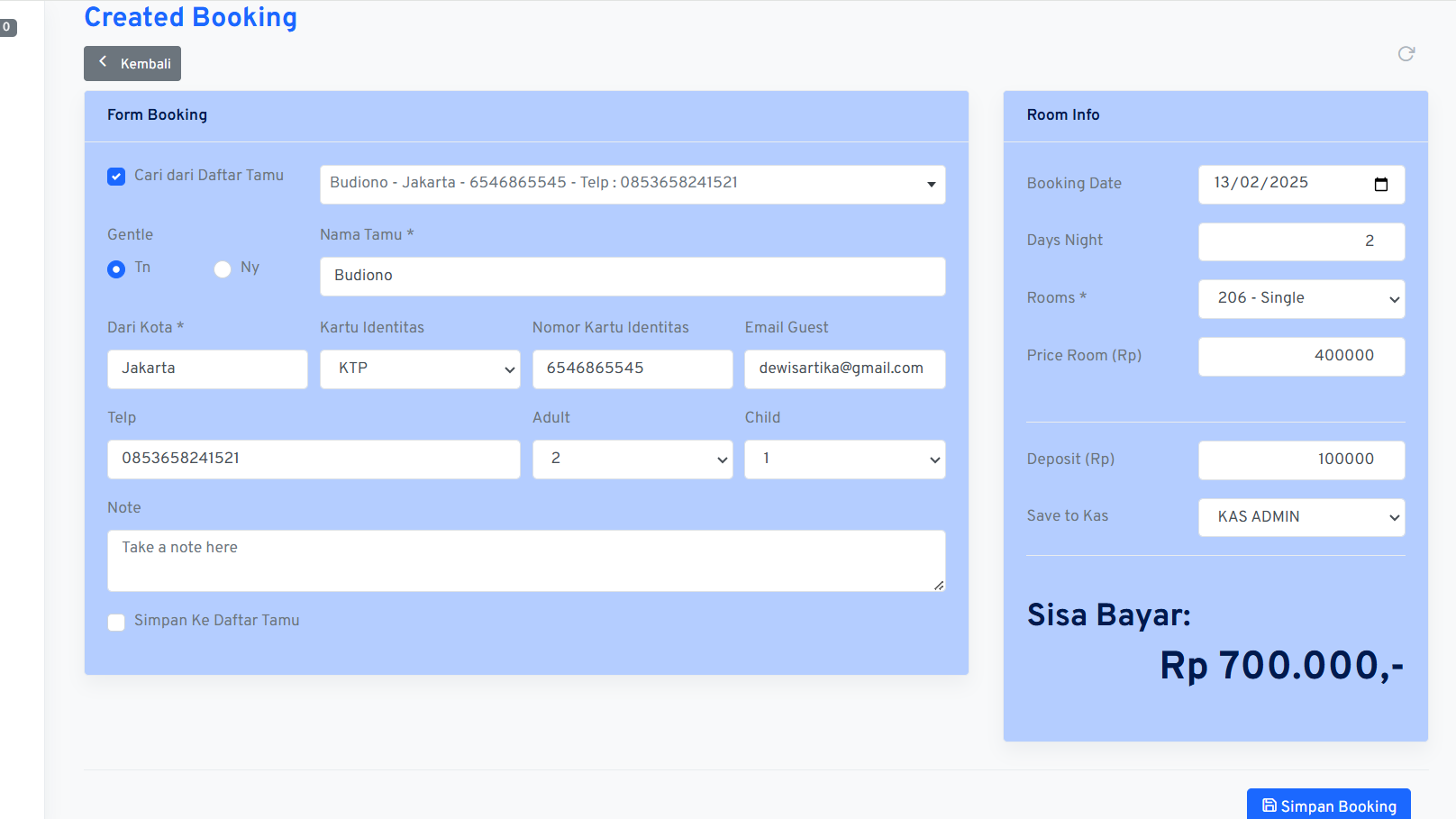Screen dimensions: 1456x819
Task: Click the Price Room (Rp) field
Action: point(1301,356)
